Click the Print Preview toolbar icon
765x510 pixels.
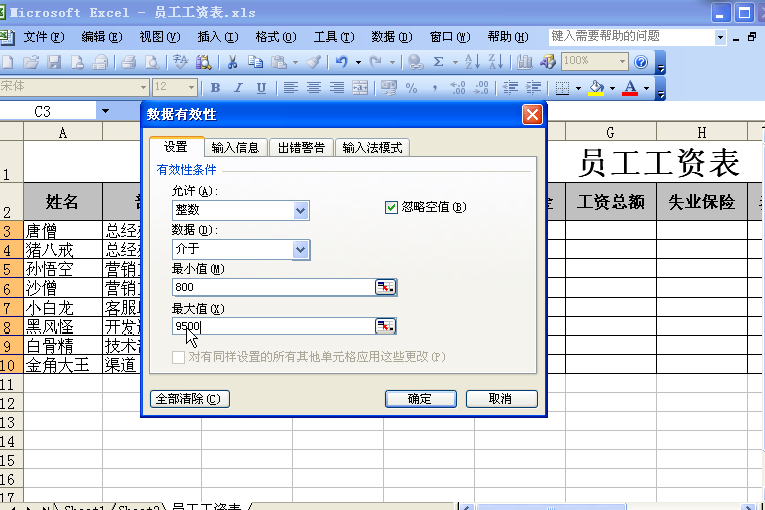click(x=152, y=62)
